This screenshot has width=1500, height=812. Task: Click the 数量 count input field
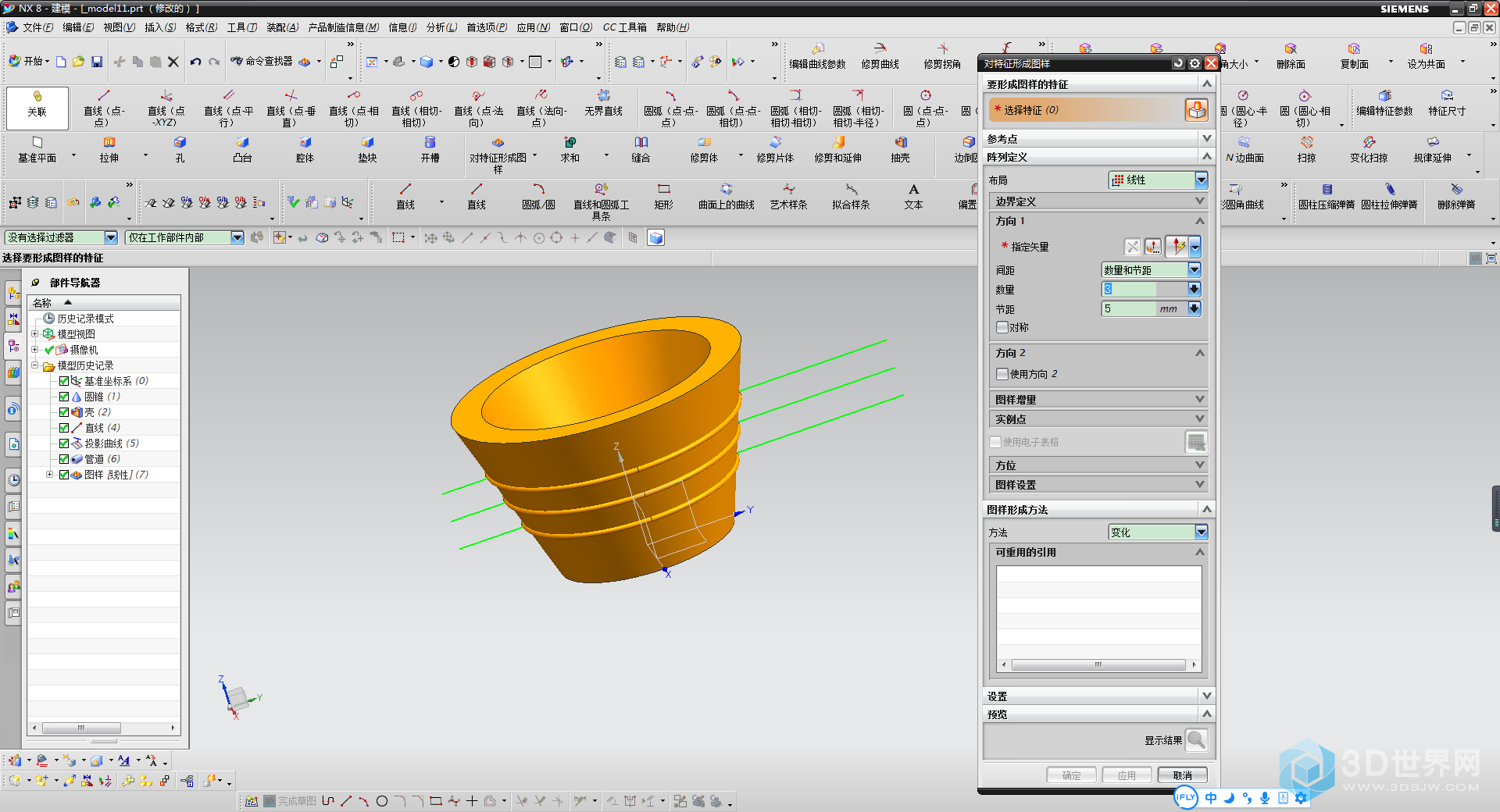coord(1129,290)
